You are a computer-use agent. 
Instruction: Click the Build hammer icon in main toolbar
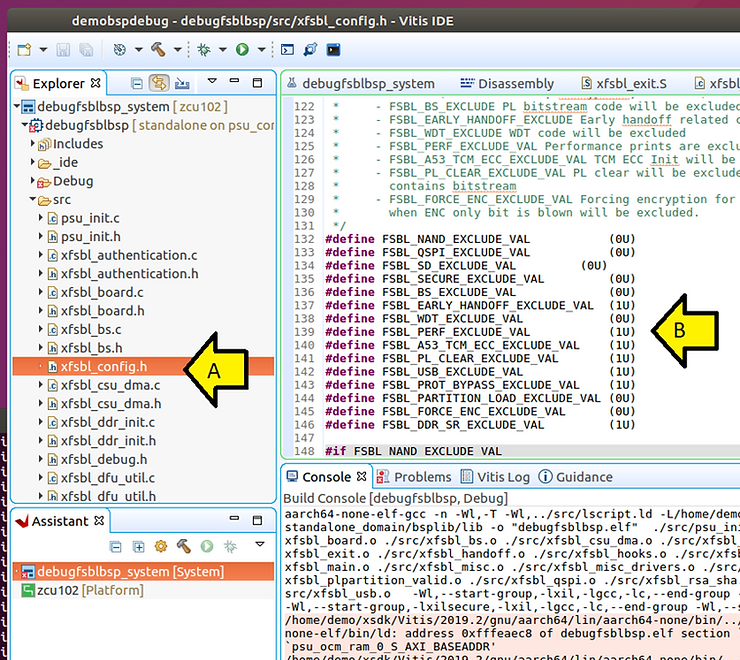pos(158,50)
